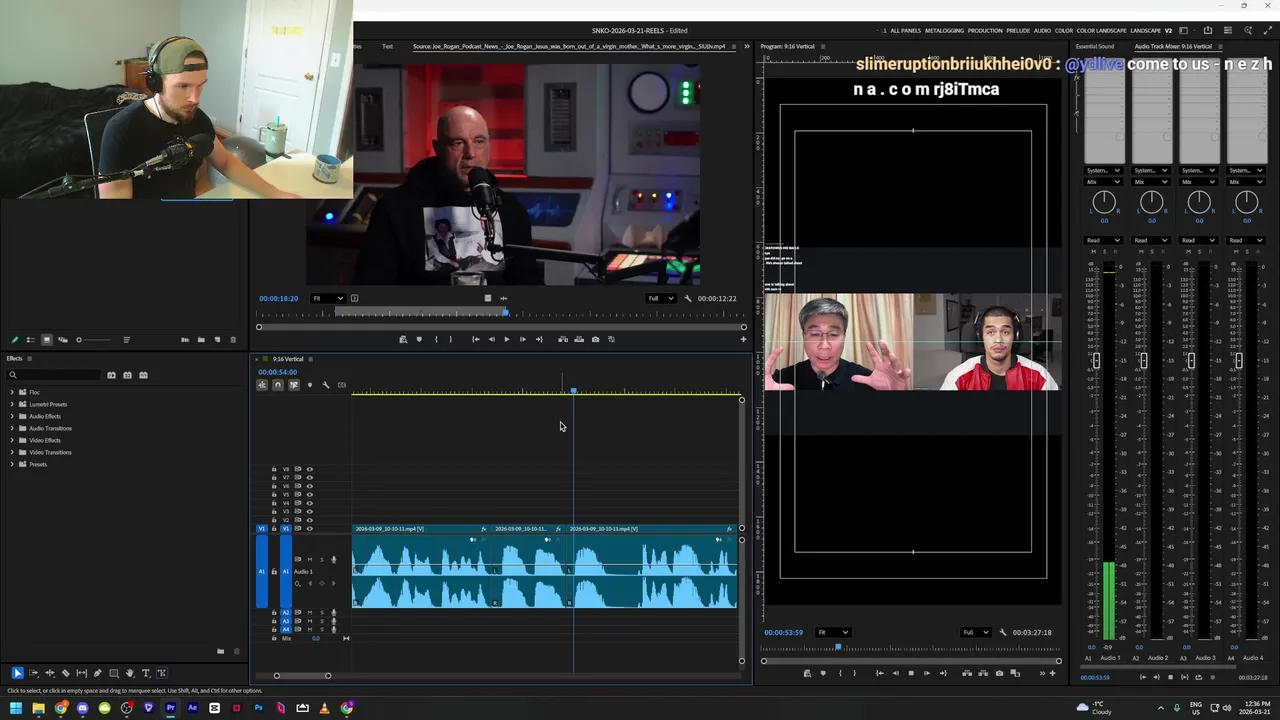Viewport: 1280px width, 720px height.
Task: Toggle the eye icon on track V4
Action: coord(310,503)
